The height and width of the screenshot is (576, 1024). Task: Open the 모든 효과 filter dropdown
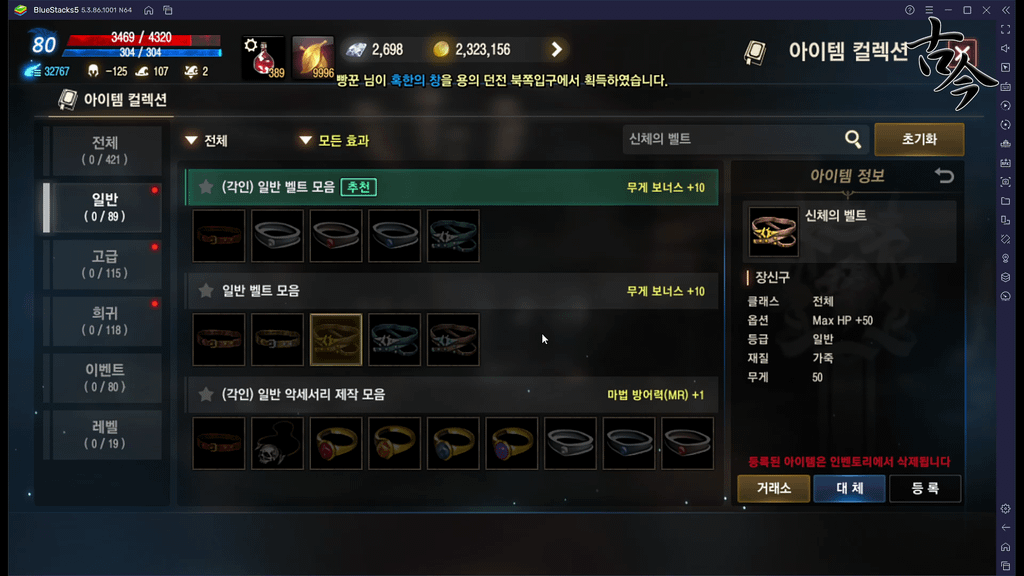click(x=334, y=140)
